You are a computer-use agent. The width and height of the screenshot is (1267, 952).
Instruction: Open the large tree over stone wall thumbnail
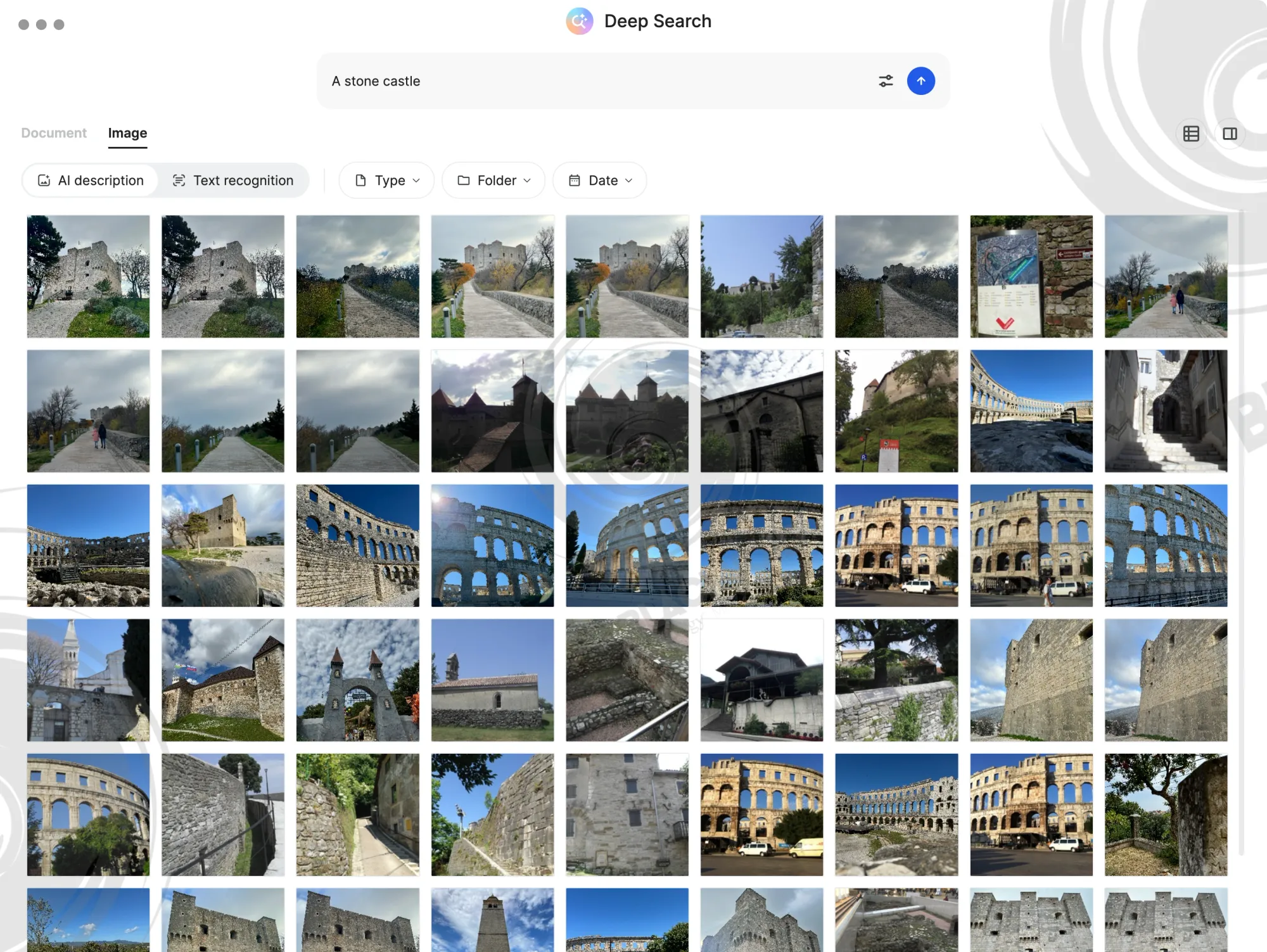coord(896,680)
